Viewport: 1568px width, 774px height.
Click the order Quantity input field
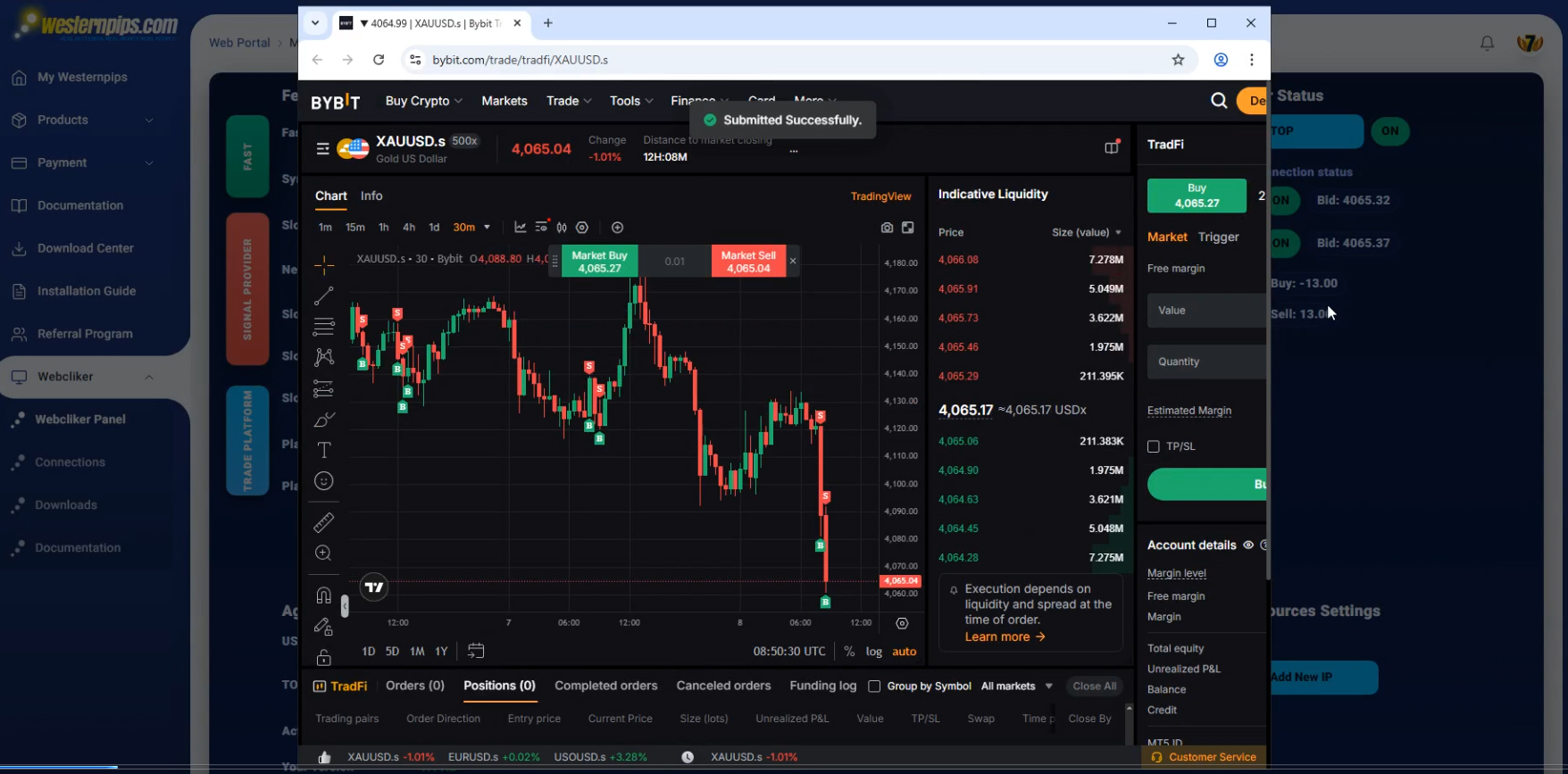click(1206, 362)
